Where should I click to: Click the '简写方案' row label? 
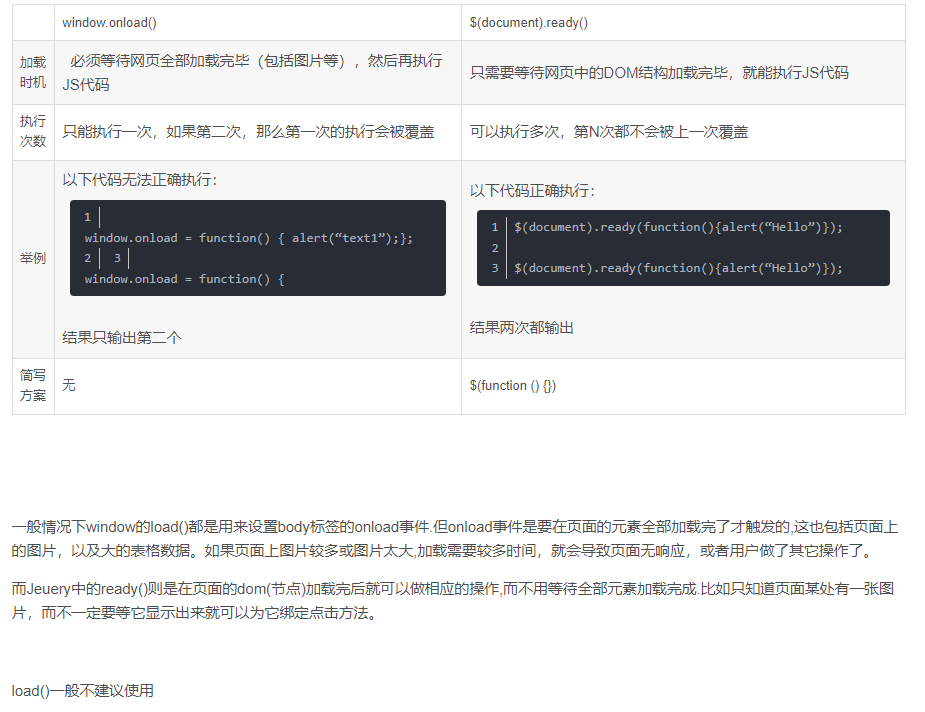(33, 385)
